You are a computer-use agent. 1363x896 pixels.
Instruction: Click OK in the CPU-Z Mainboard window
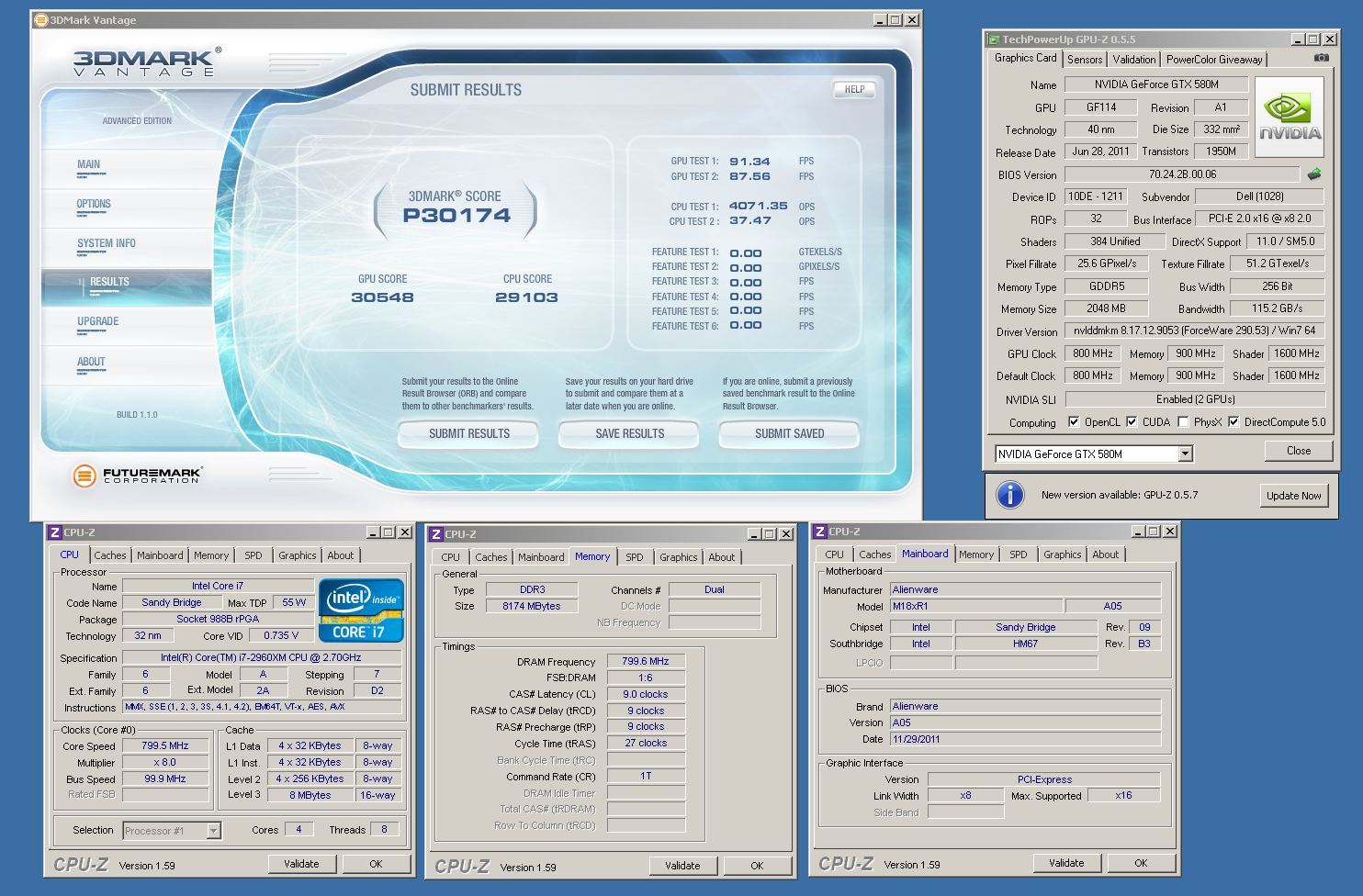point(1141,863)
